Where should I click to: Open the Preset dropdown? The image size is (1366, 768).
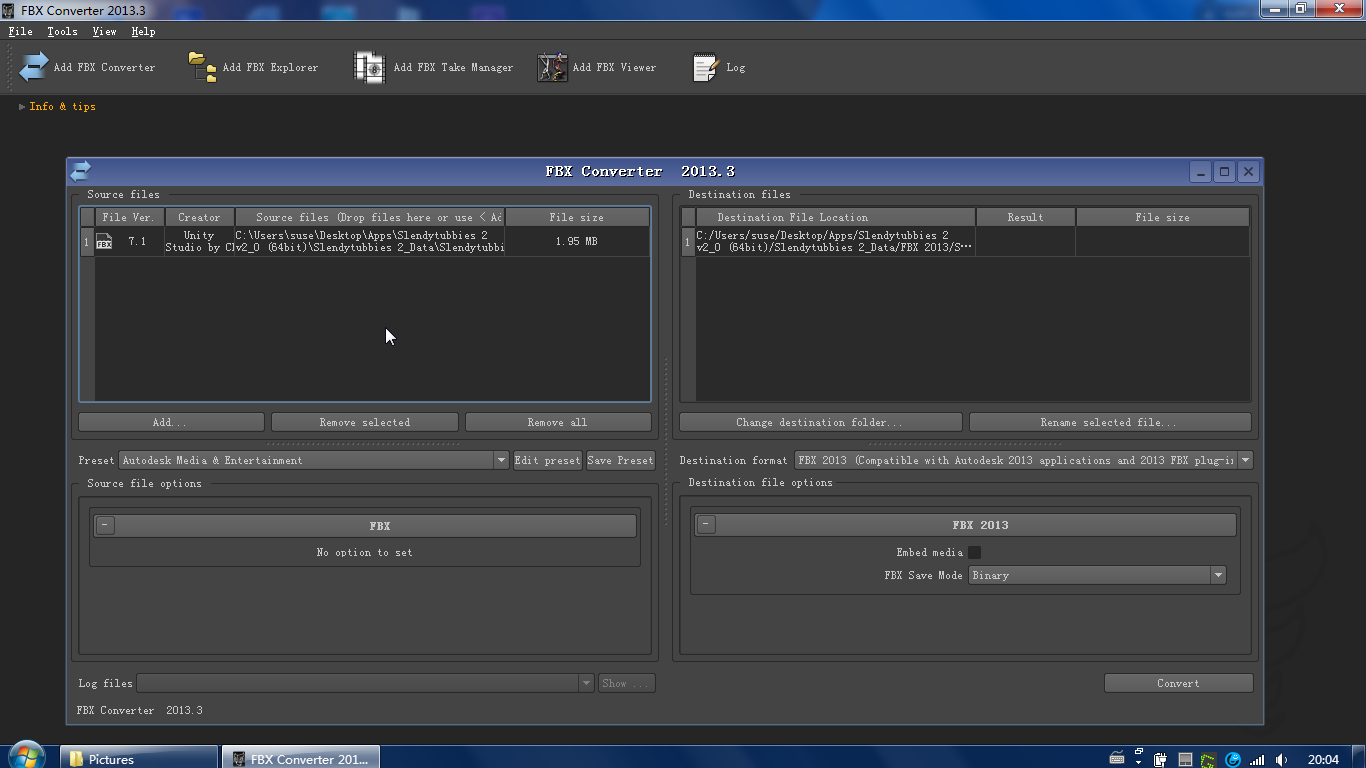[x=501, y=460]
